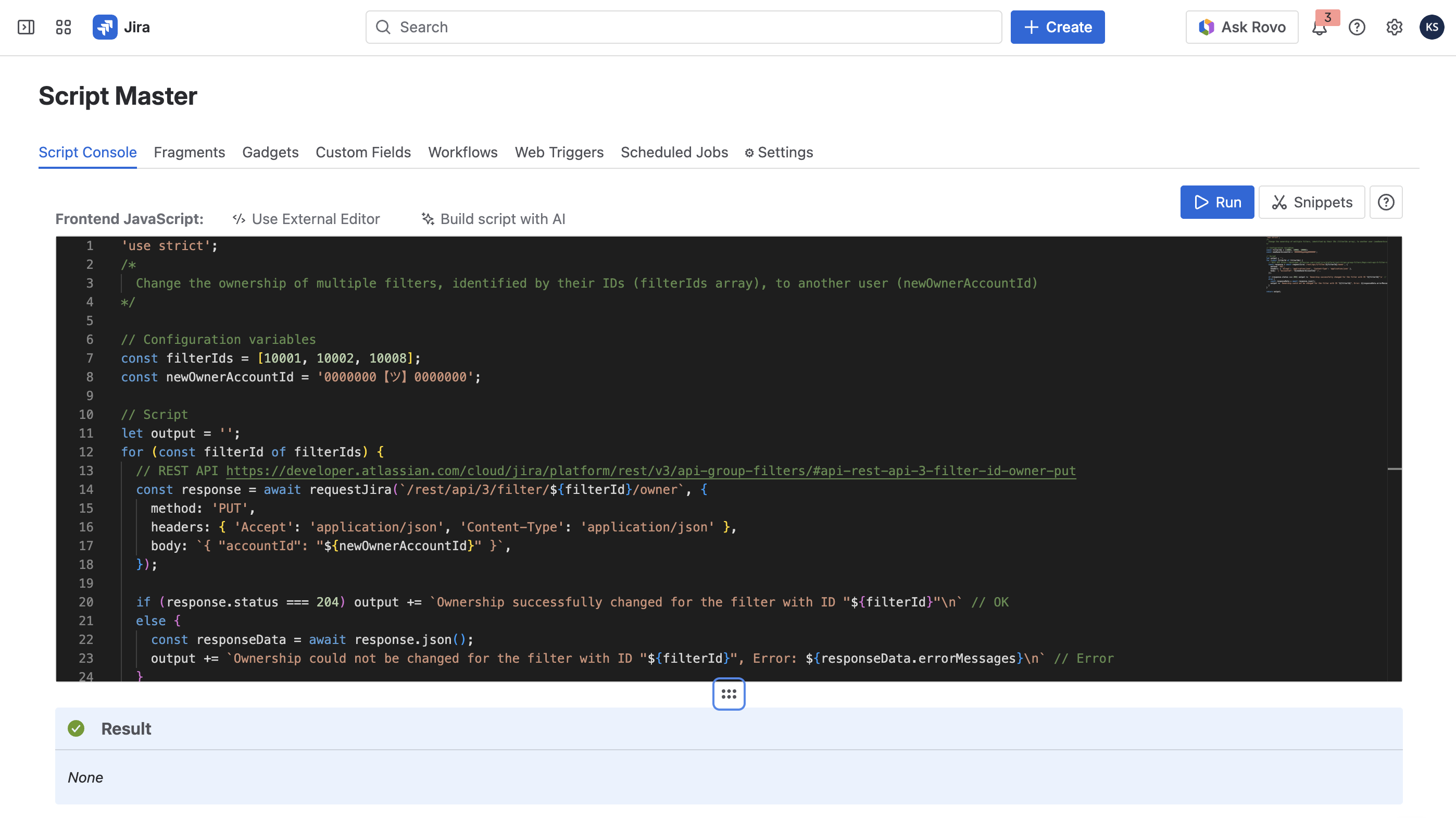Open the Workflows tab
Image resolution: width=1456 pixels, height=818 pixels.
tap(462, 152)
